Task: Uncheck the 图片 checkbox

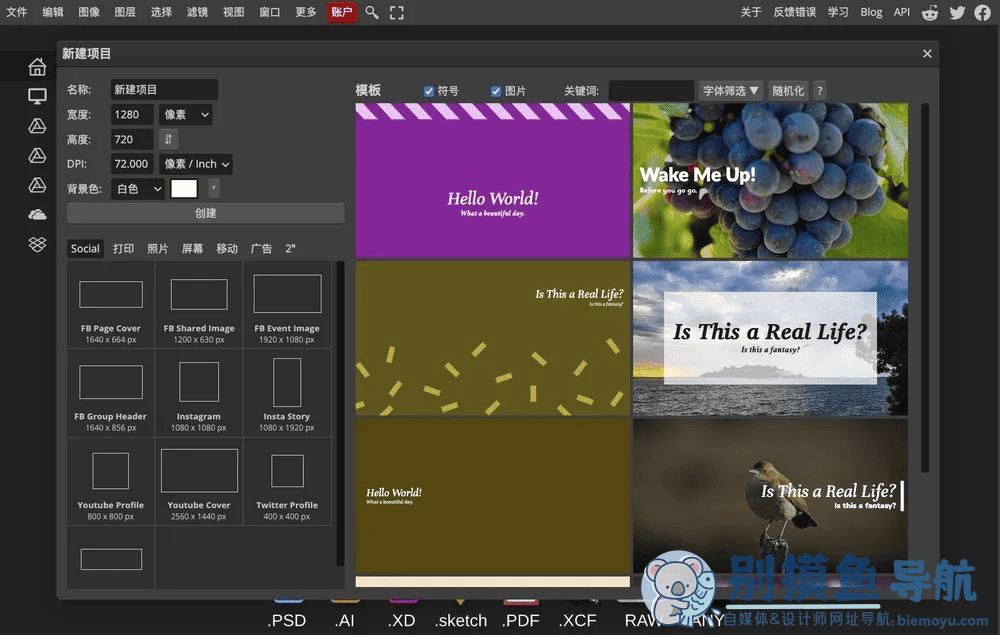Action: click(x=496, y=91)
